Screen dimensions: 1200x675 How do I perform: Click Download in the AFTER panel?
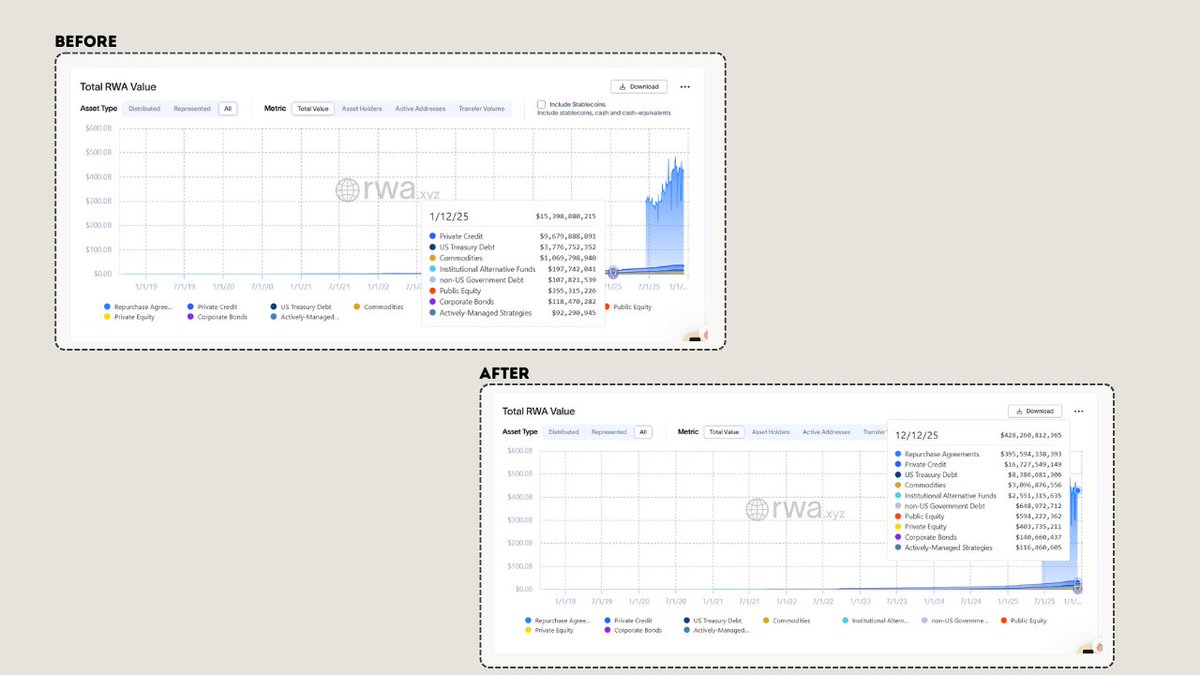(x=1035, y=411)
